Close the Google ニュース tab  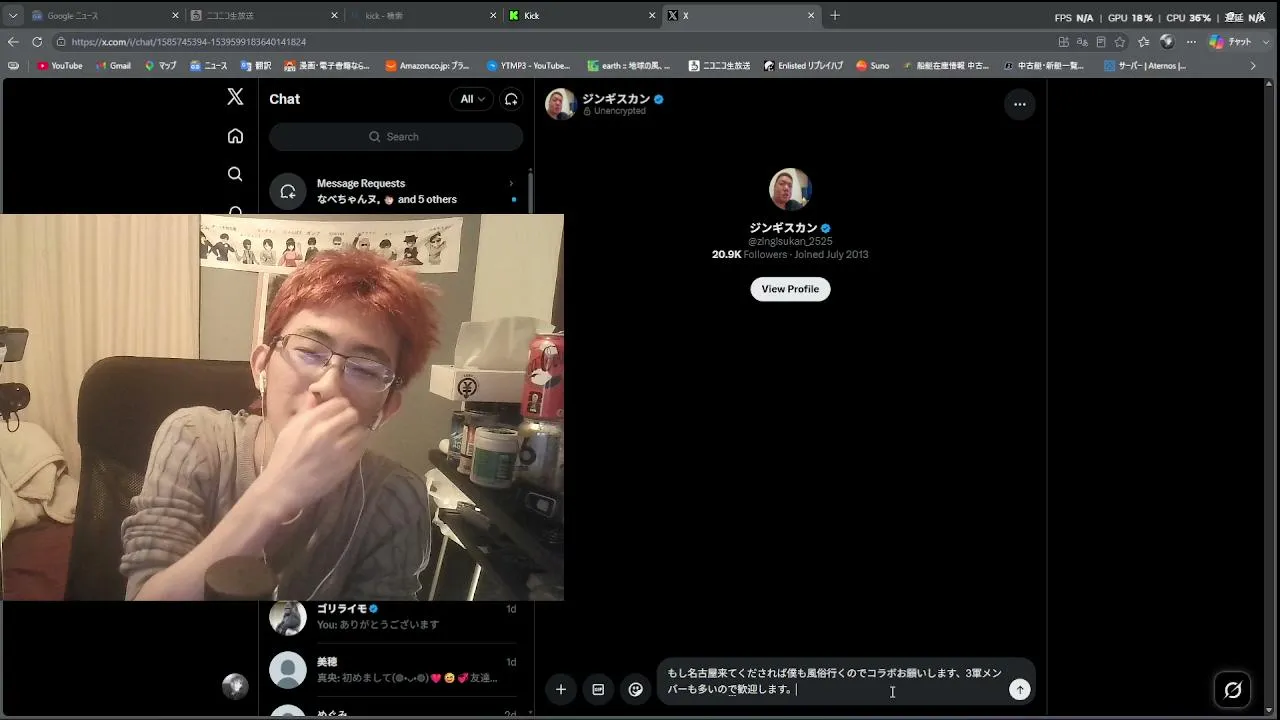click(175, 16)
